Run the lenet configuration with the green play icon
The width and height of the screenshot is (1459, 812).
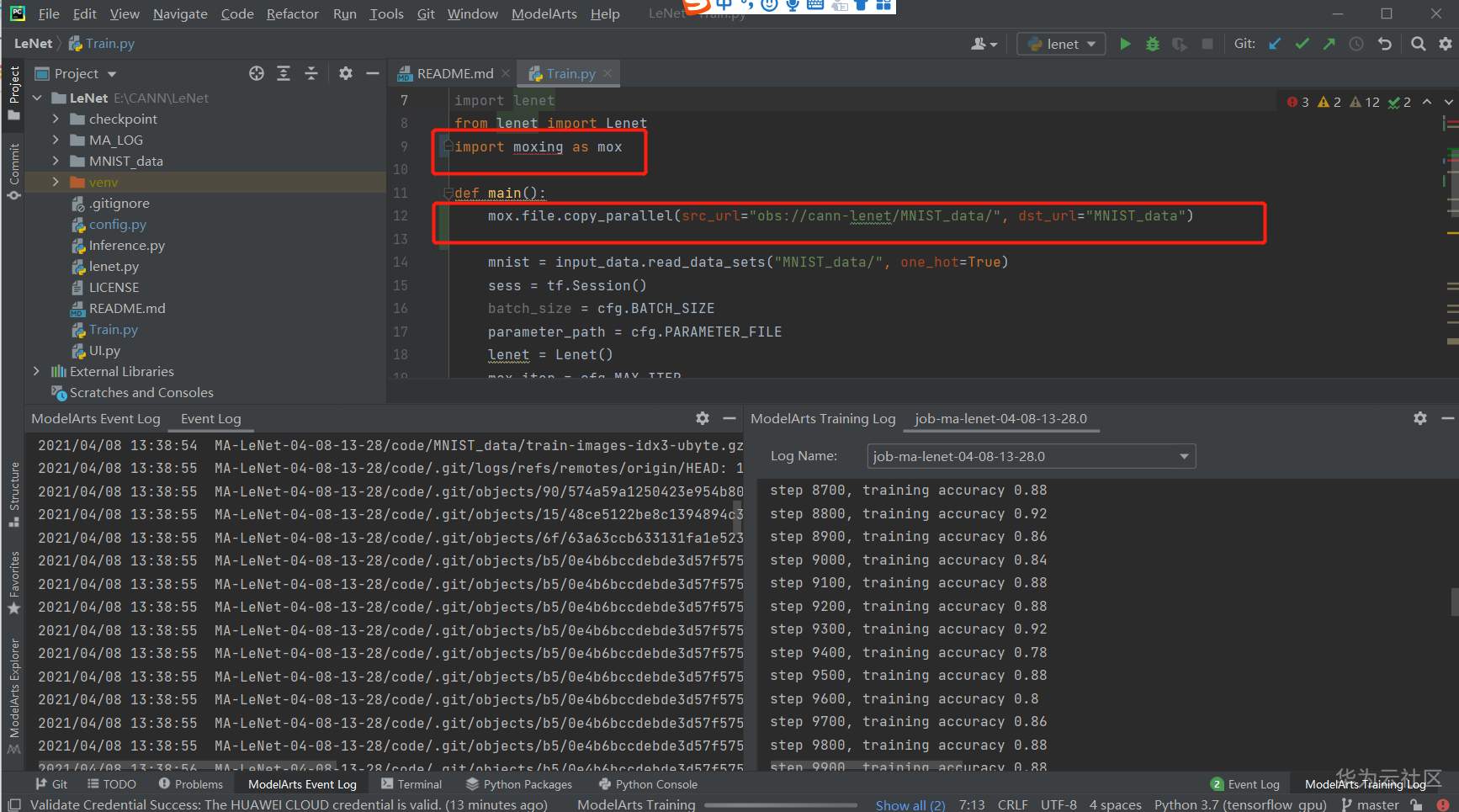1125,44
